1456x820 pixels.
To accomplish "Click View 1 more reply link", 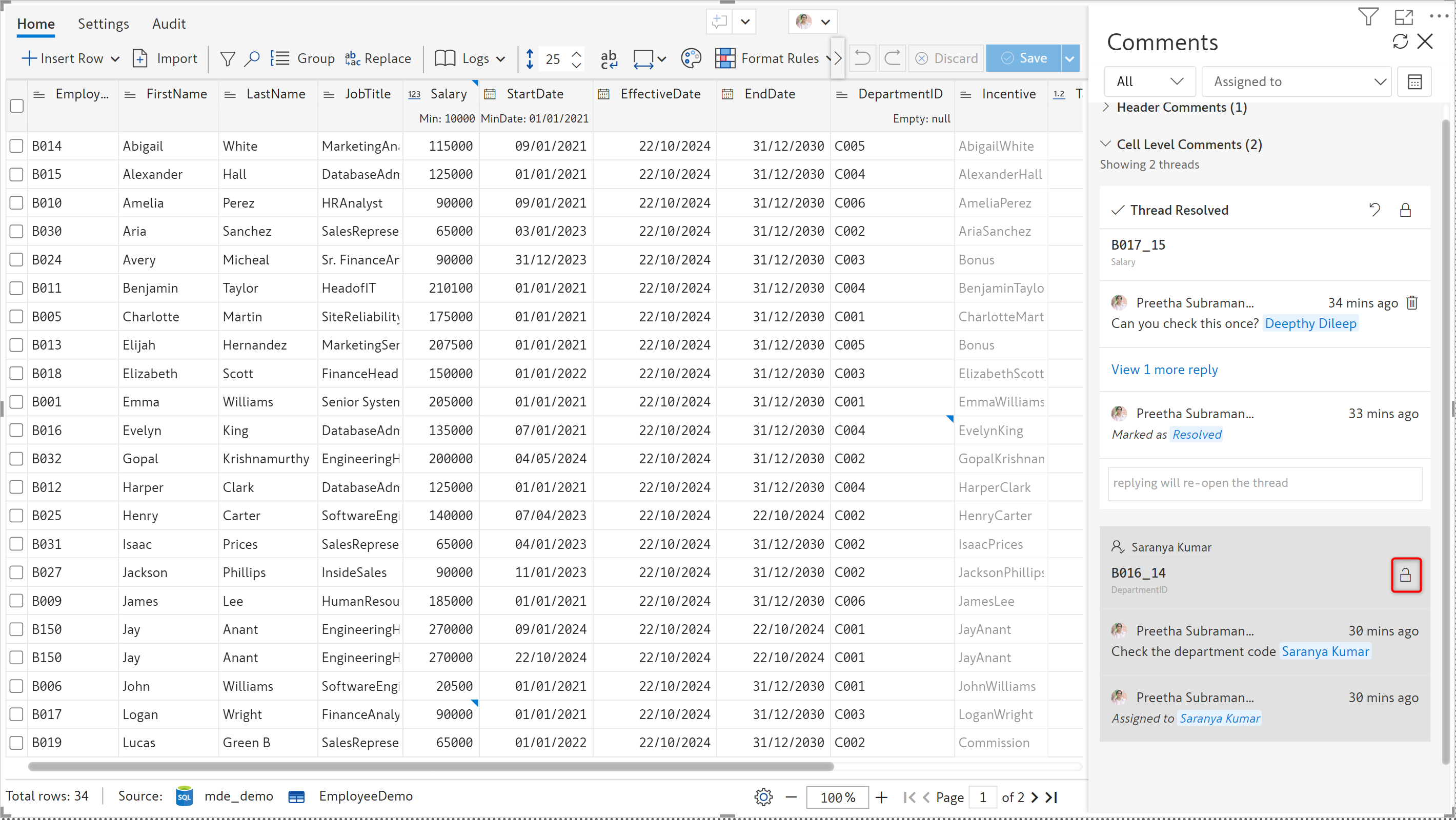I will tap(1164, 370).
